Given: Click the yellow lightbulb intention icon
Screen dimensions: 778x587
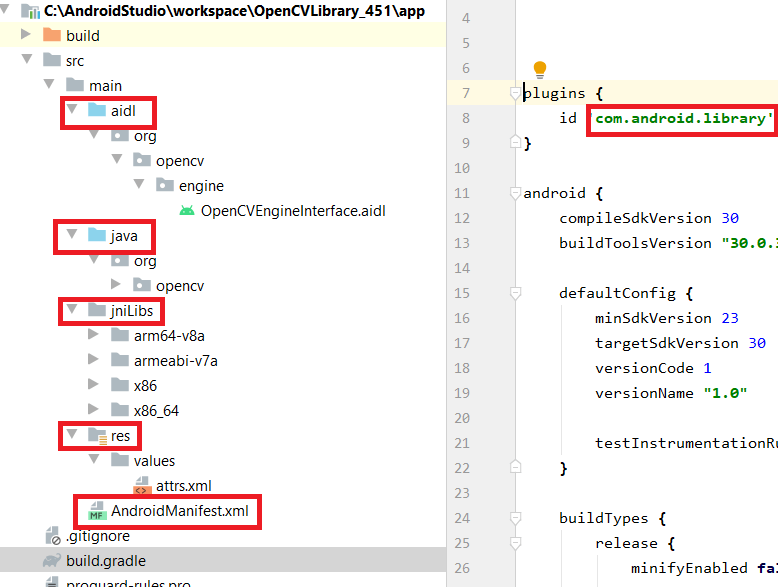Looking at the screenshot, I should [x=540, y=69].
